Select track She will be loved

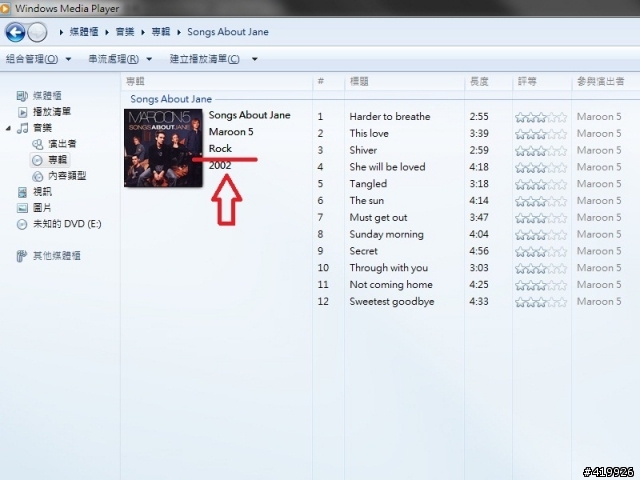[x=387, y=167]
